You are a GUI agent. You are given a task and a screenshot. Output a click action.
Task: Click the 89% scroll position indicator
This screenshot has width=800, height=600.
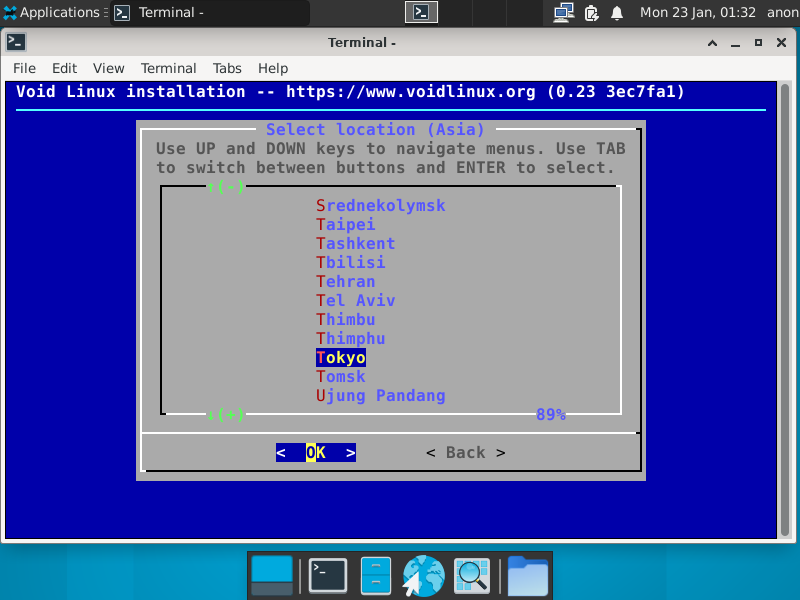click(551, 415)
